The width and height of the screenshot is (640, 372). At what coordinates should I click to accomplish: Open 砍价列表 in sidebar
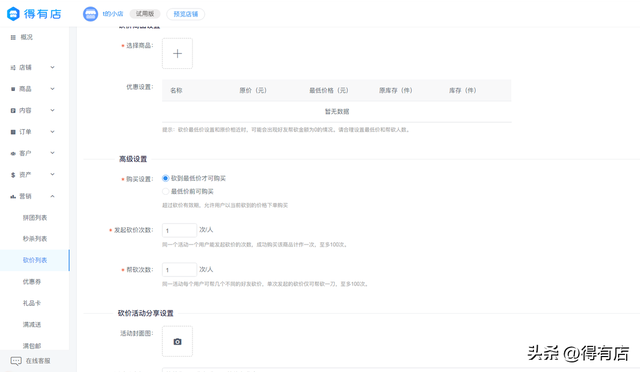[x=35, y=260]
